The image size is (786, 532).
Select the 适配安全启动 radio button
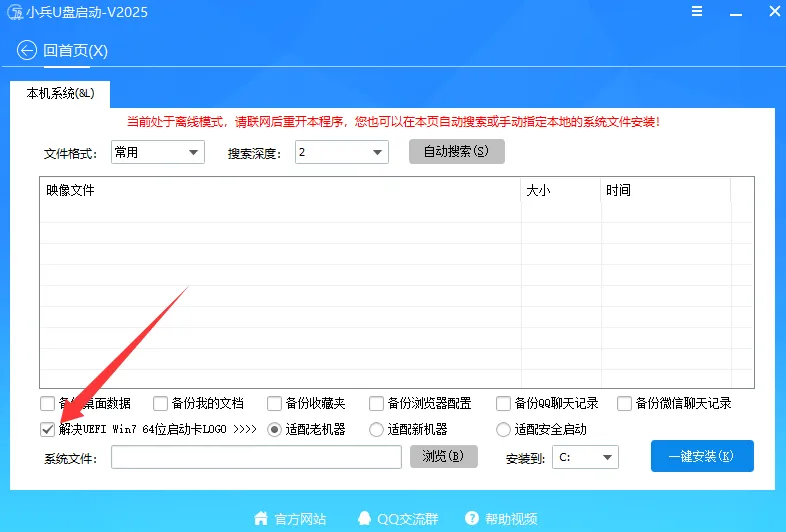point(503,430)
